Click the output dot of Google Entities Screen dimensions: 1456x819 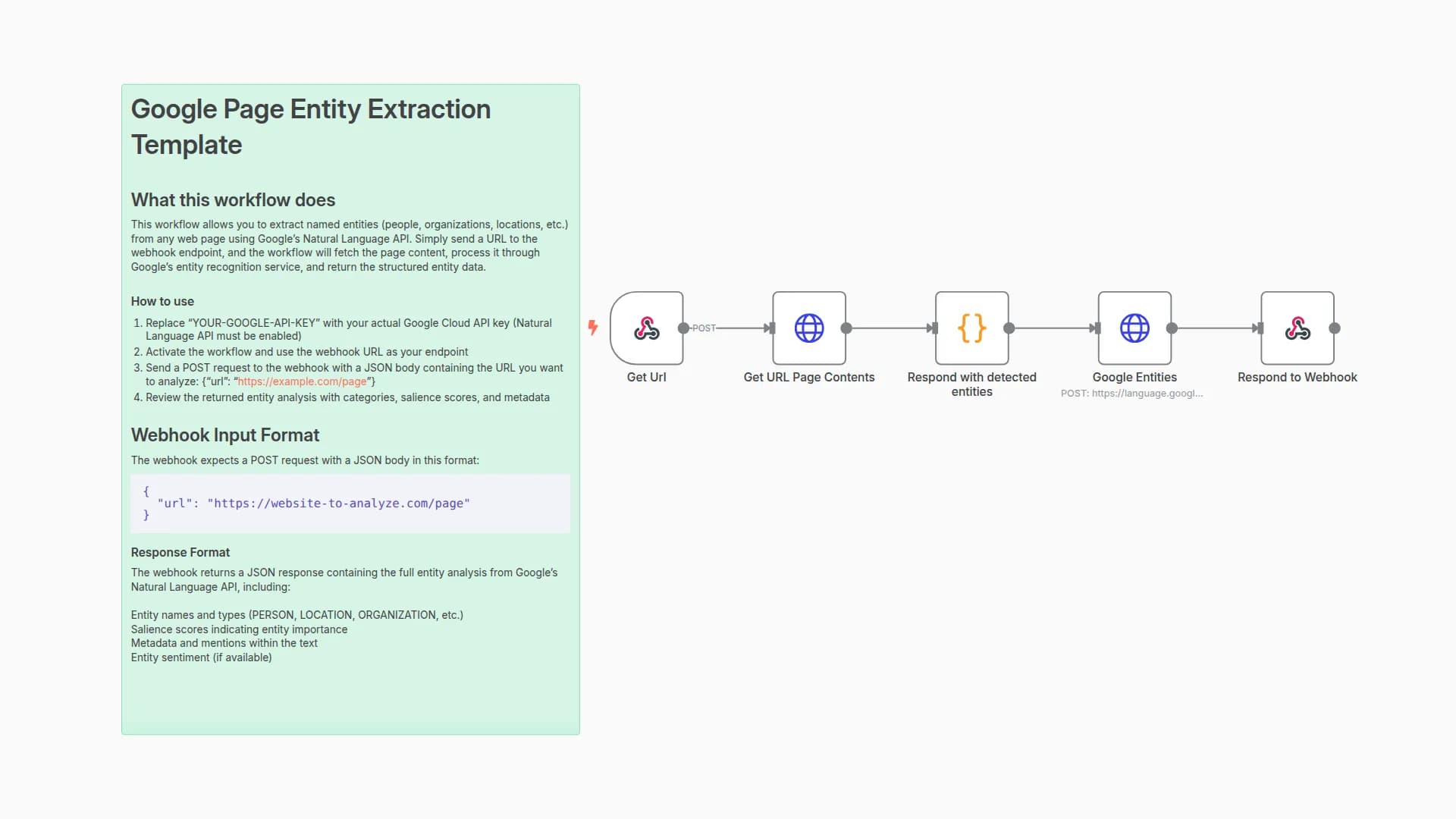(1171, 328)
